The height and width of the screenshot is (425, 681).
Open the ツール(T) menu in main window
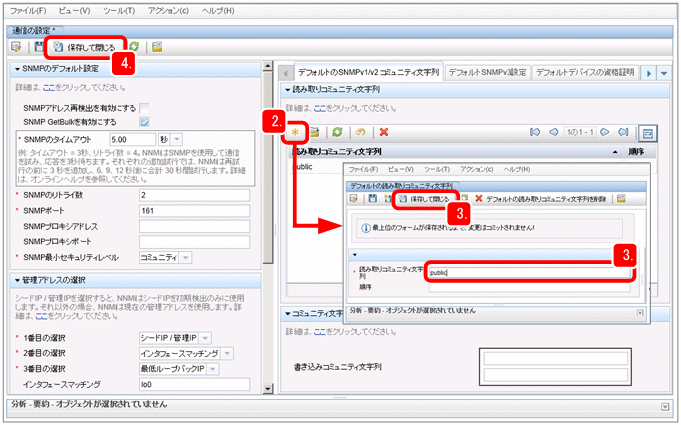pyautogui.click(x=119, y=10)
